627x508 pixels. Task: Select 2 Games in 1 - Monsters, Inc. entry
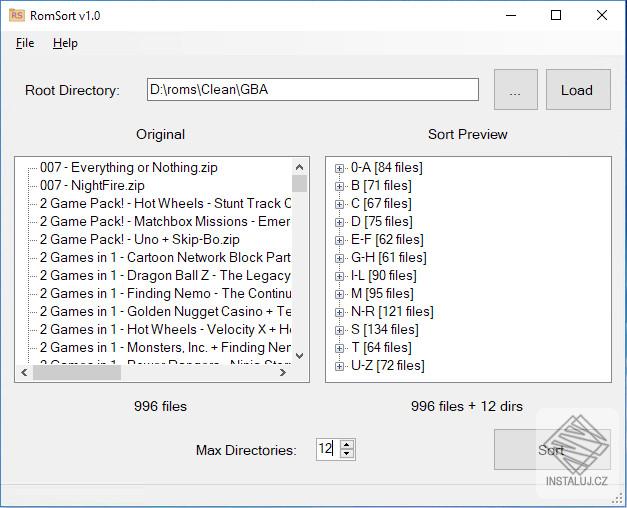click(x=165, y=347)
